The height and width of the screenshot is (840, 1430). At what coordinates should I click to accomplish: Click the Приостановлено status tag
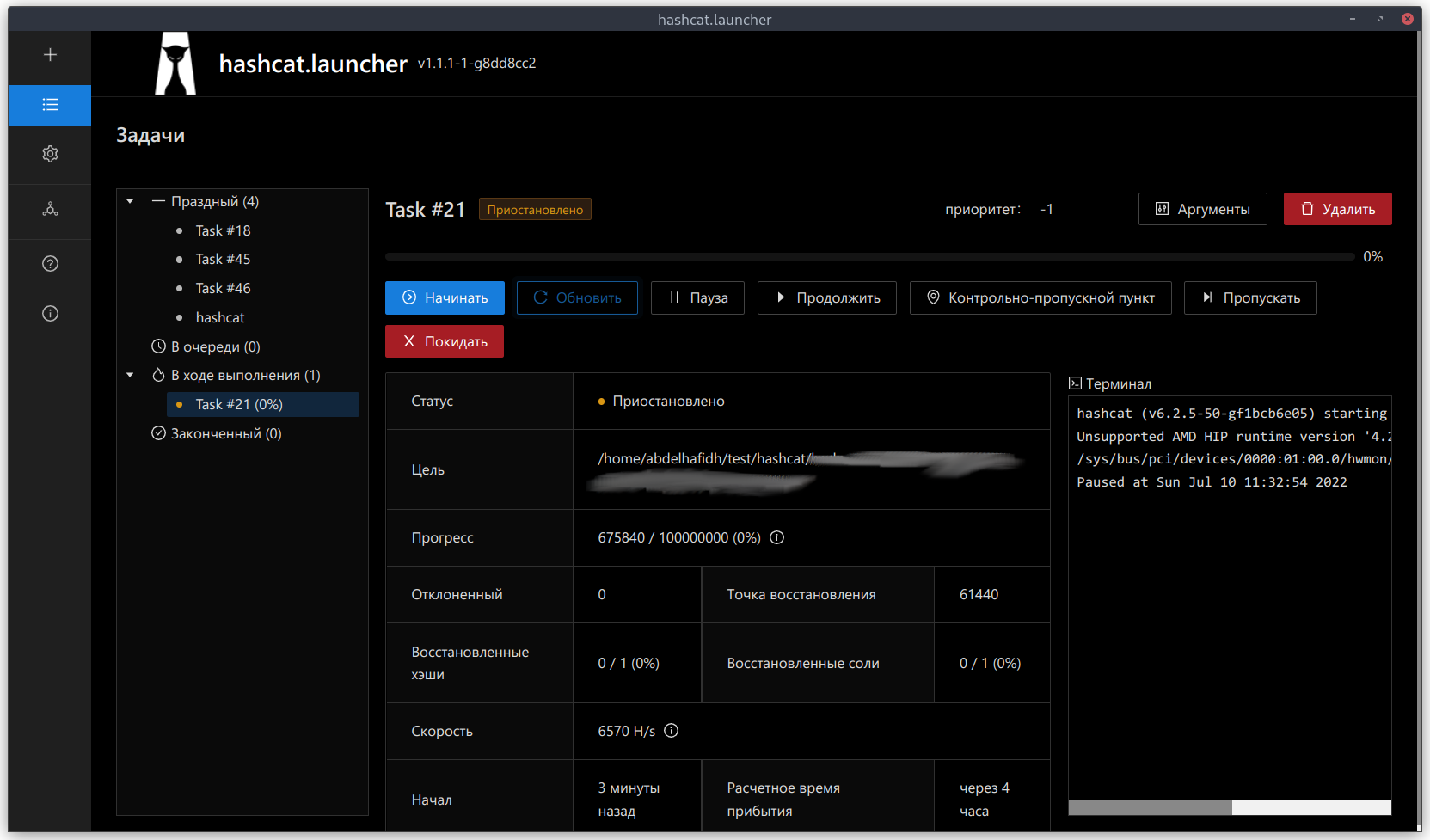[535, 210]
